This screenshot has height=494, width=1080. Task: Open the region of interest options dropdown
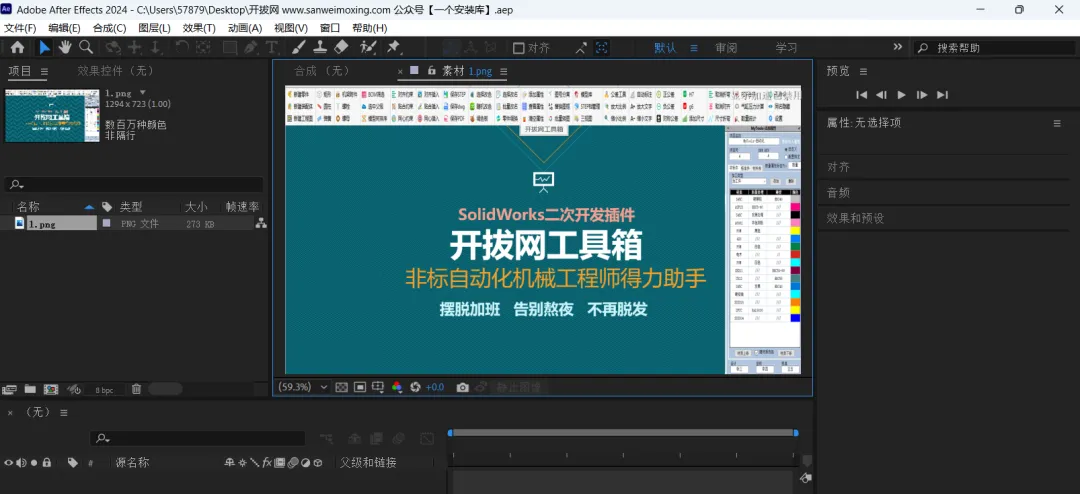point(378,387)
